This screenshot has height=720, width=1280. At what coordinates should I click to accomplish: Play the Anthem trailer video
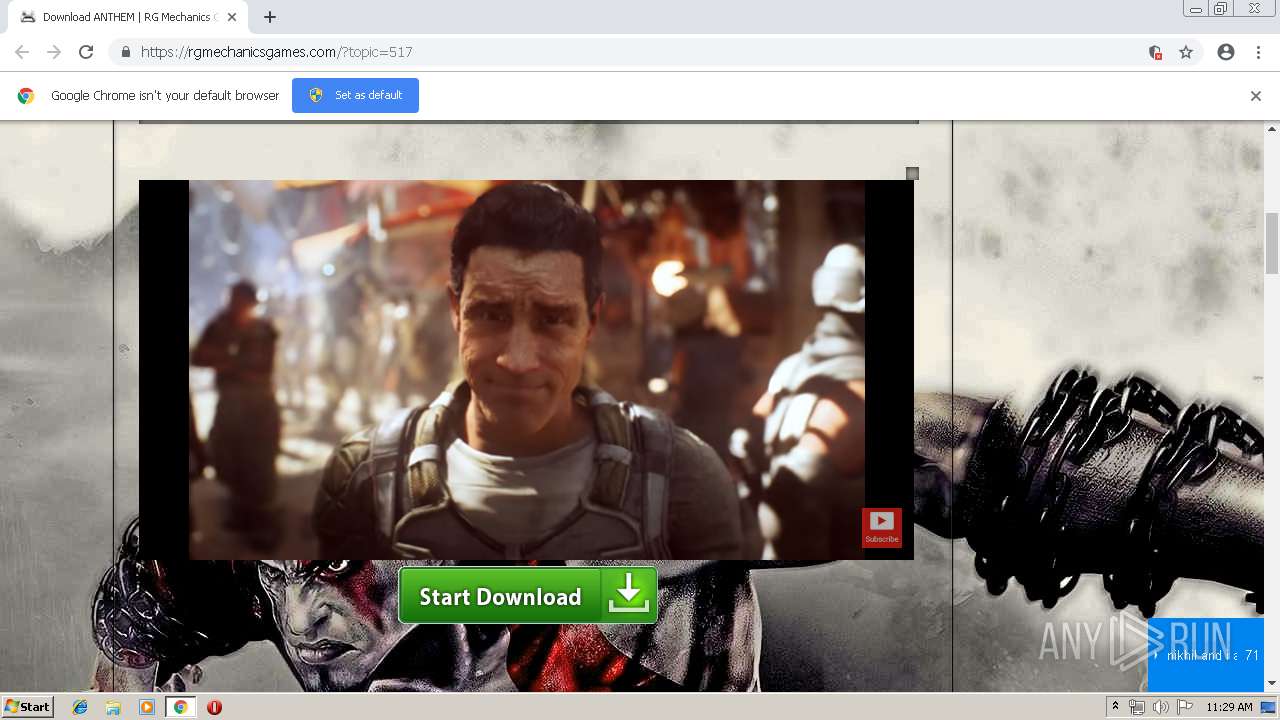click(x=526, y=370)
